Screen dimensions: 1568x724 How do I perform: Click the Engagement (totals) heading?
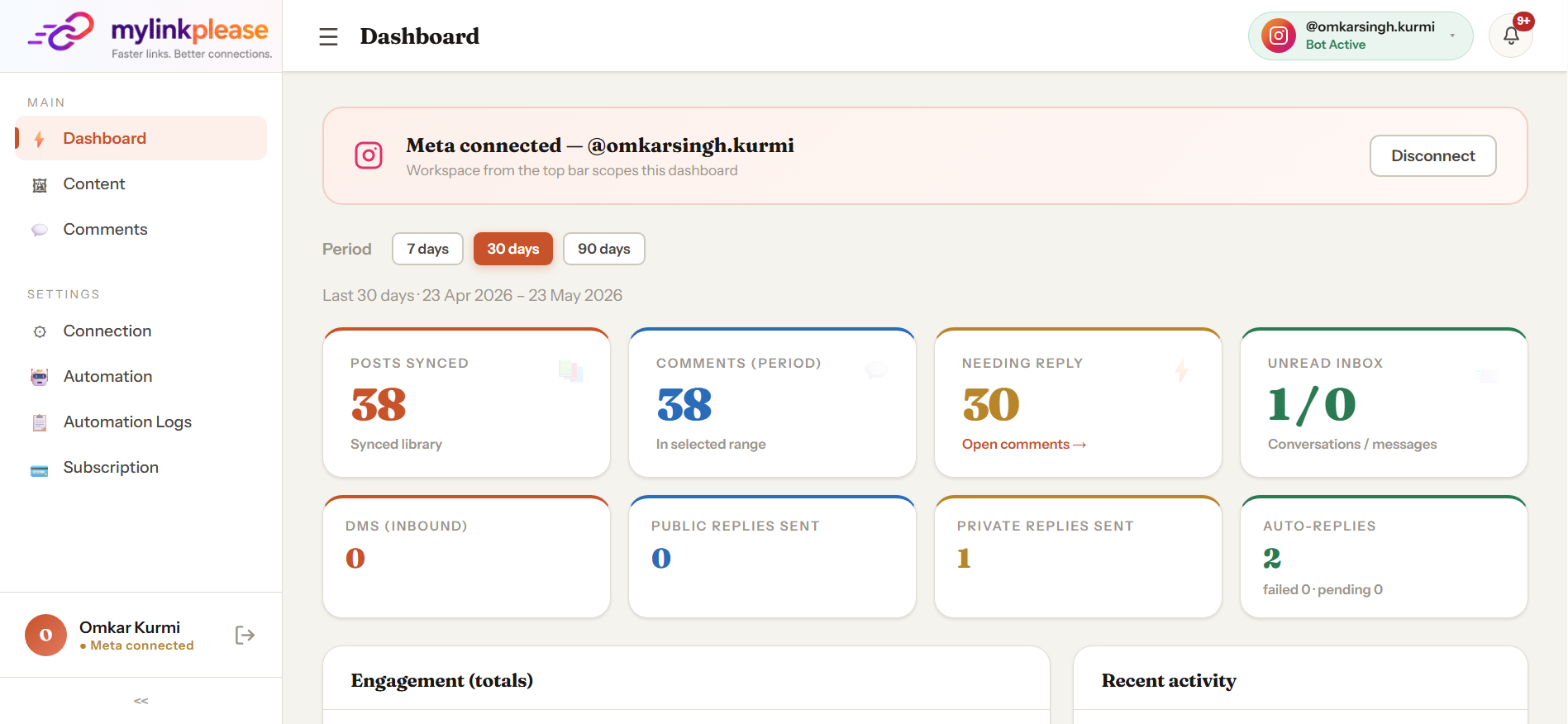(442, 680)
